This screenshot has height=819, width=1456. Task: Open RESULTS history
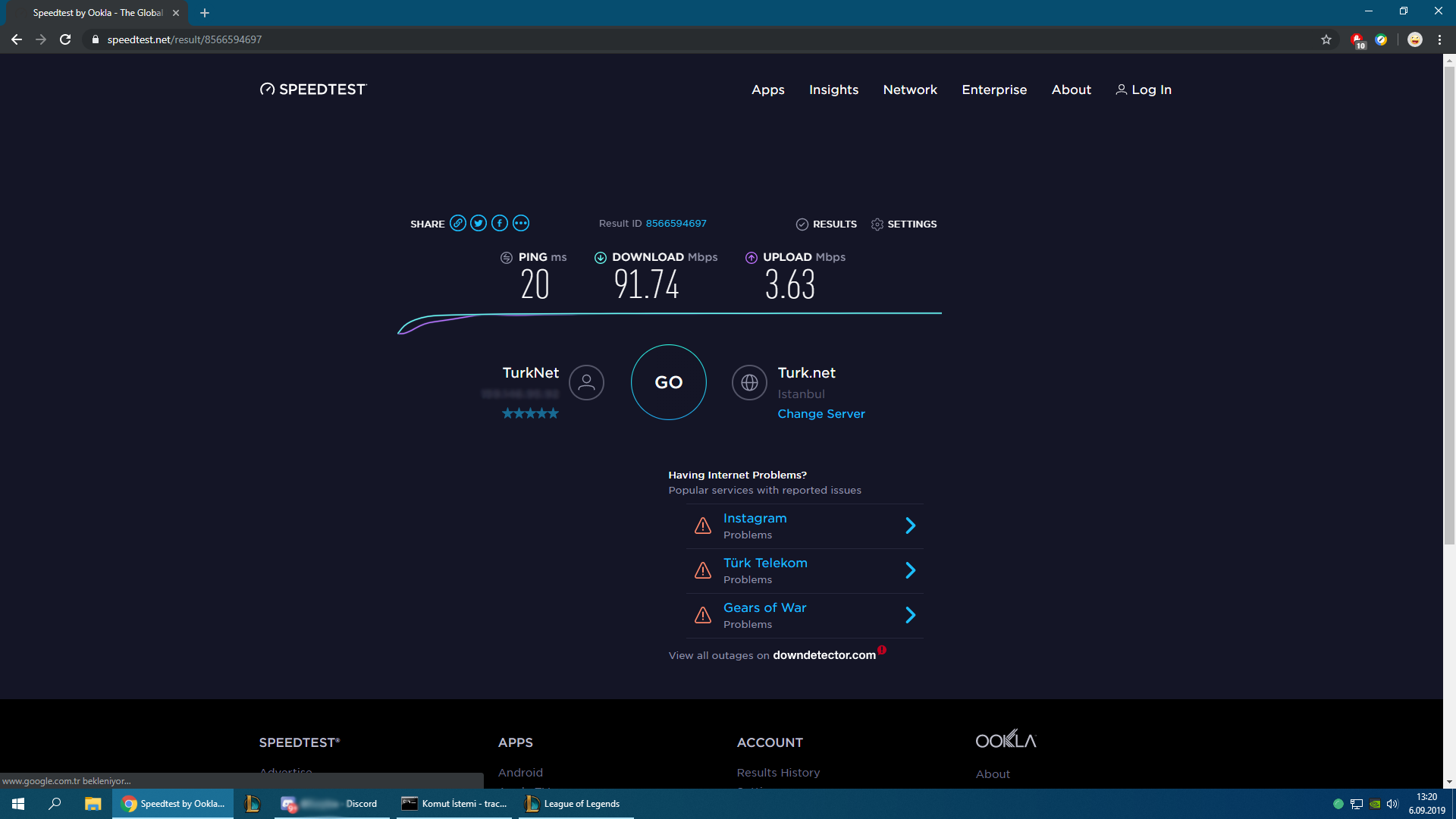pos(827,224)
